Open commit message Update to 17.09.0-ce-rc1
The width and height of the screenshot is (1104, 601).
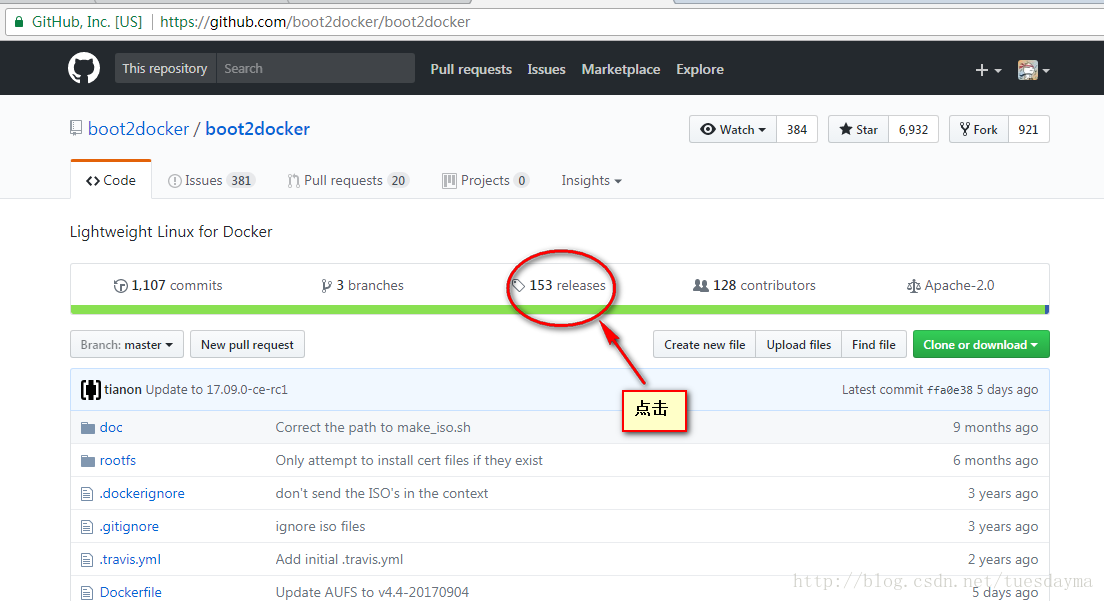point(217,389)
